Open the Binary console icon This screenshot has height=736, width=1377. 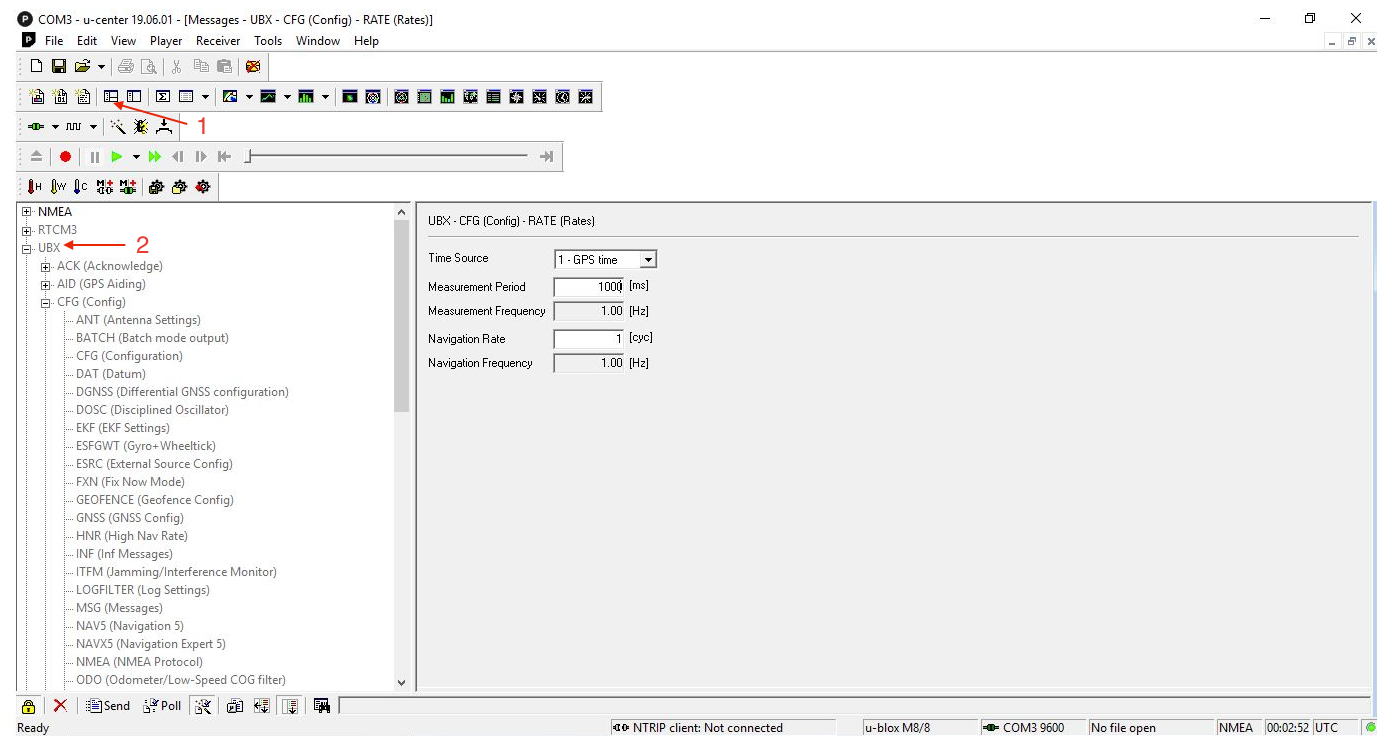(60, 97)
